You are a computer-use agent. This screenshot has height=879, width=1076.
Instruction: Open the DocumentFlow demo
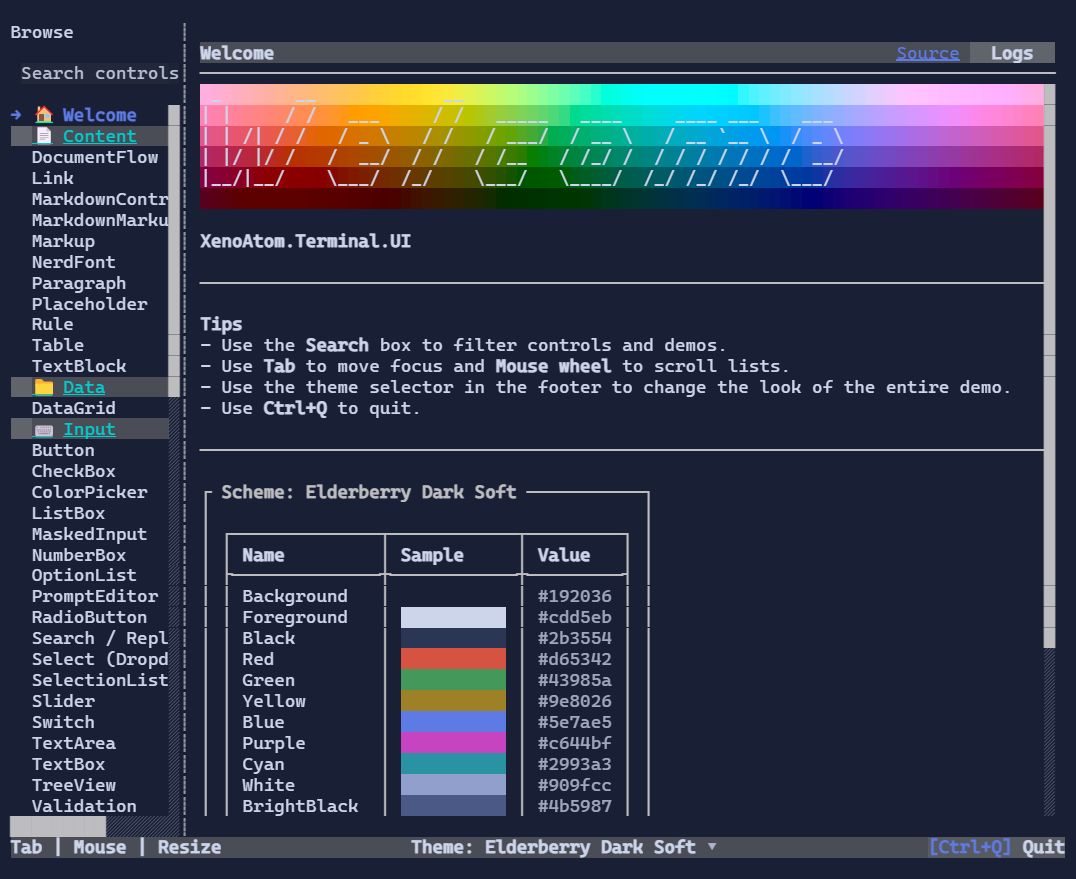pyautogui.click(x=95, y=157)
